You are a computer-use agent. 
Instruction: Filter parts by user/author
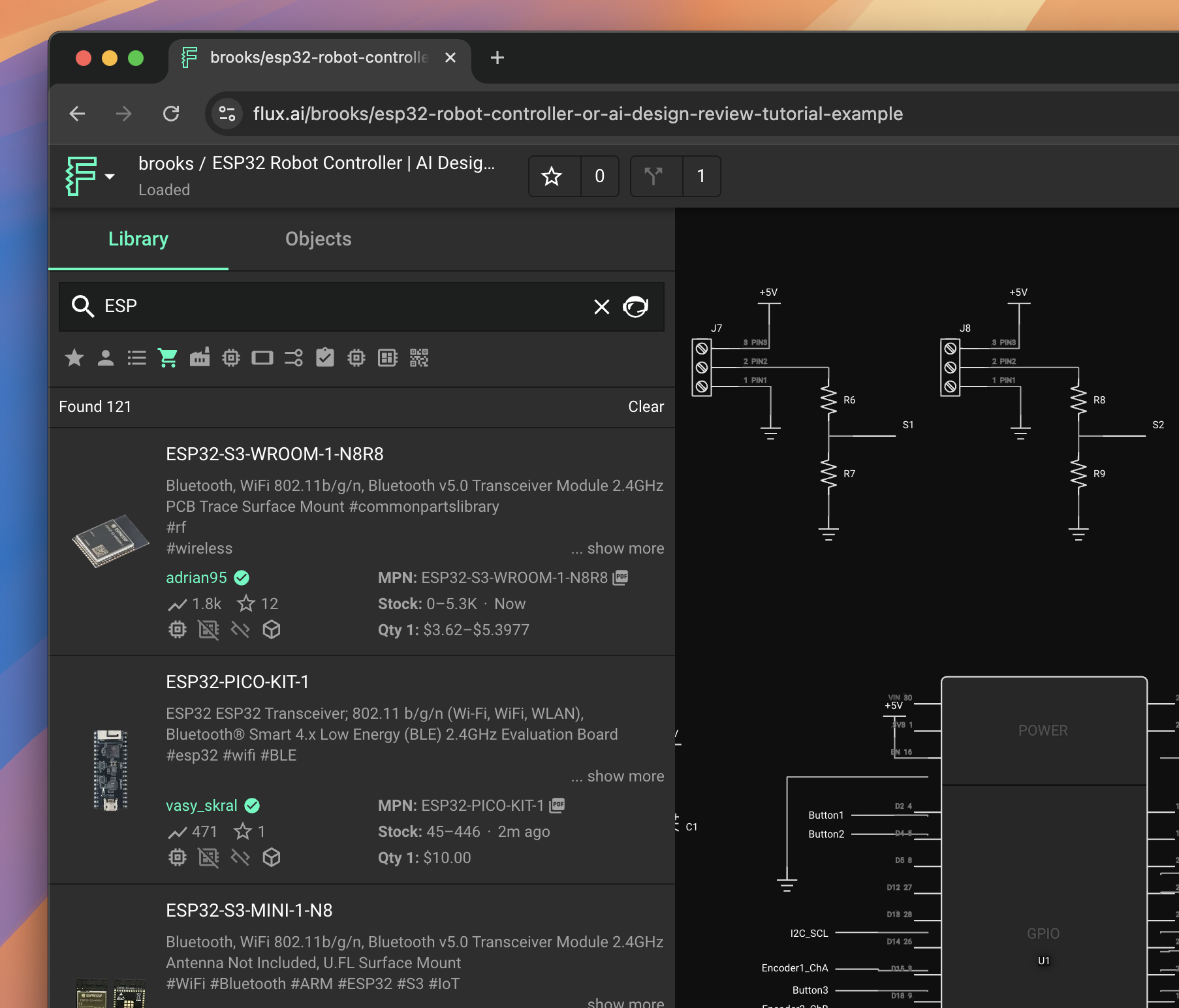(105, 358)
